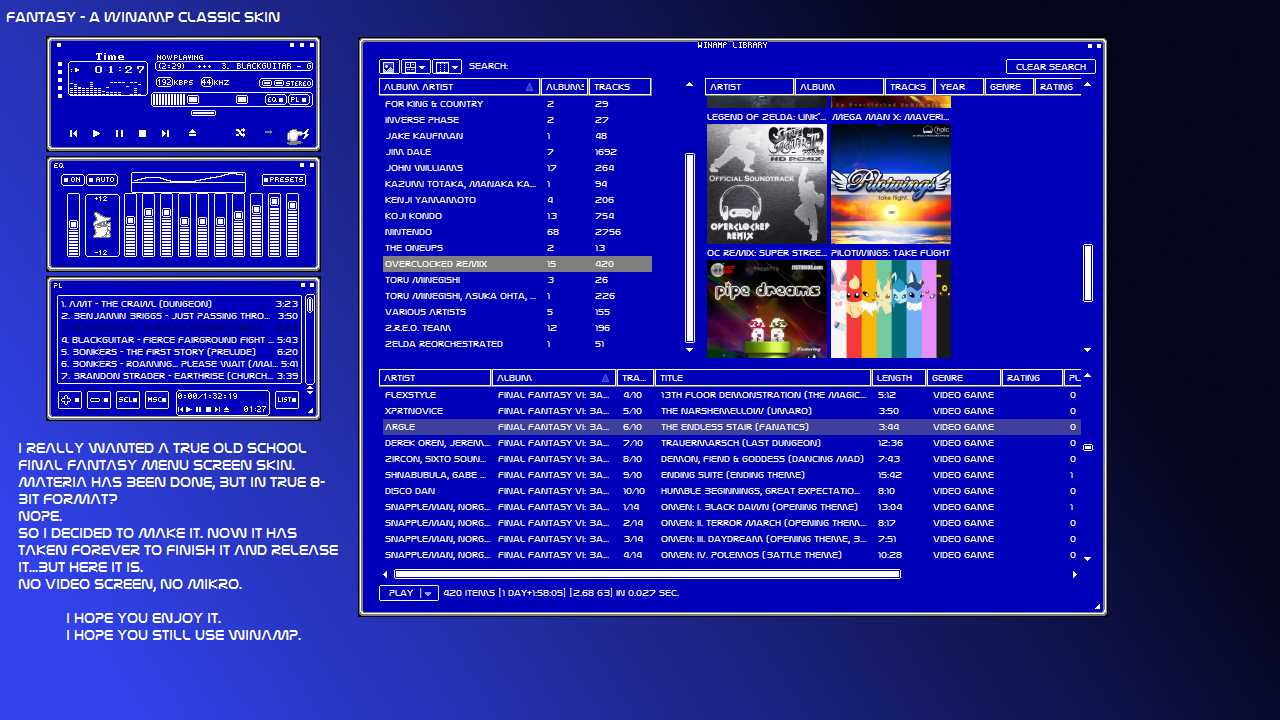Click the track list horizontal scrollbar
Viewport: 1280px width, 720px height.
(x=648, y=574)
